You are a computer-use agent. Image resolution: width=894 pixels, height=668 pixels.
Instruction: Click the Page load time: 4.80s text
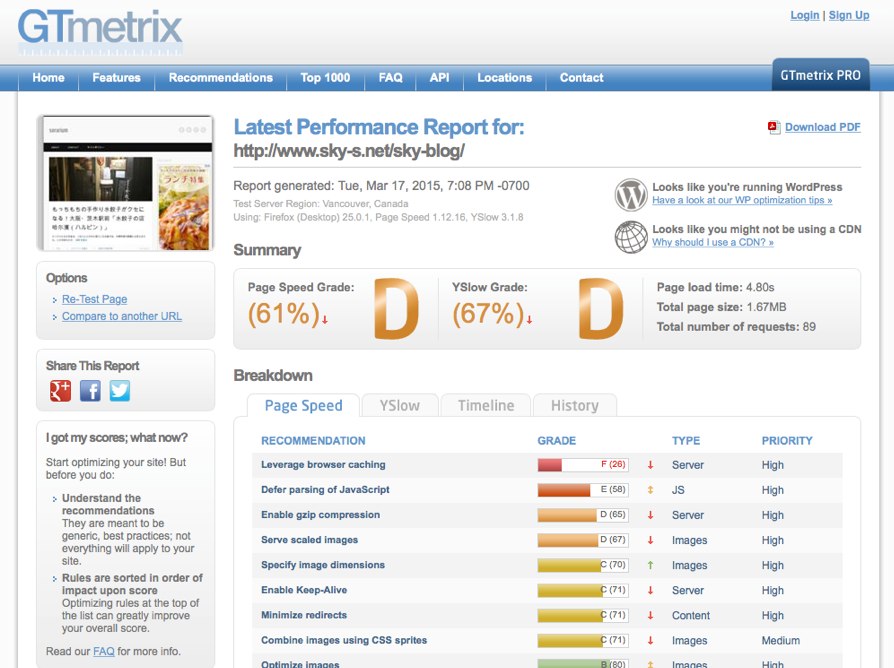click(716, 287)
